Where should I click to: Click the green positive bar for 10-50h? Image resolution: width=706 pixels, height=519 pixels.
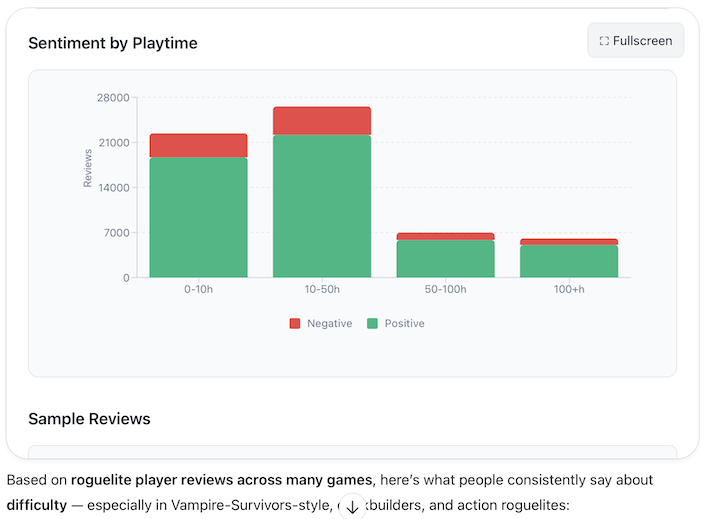pyautogui.click(x=322, y=206)
